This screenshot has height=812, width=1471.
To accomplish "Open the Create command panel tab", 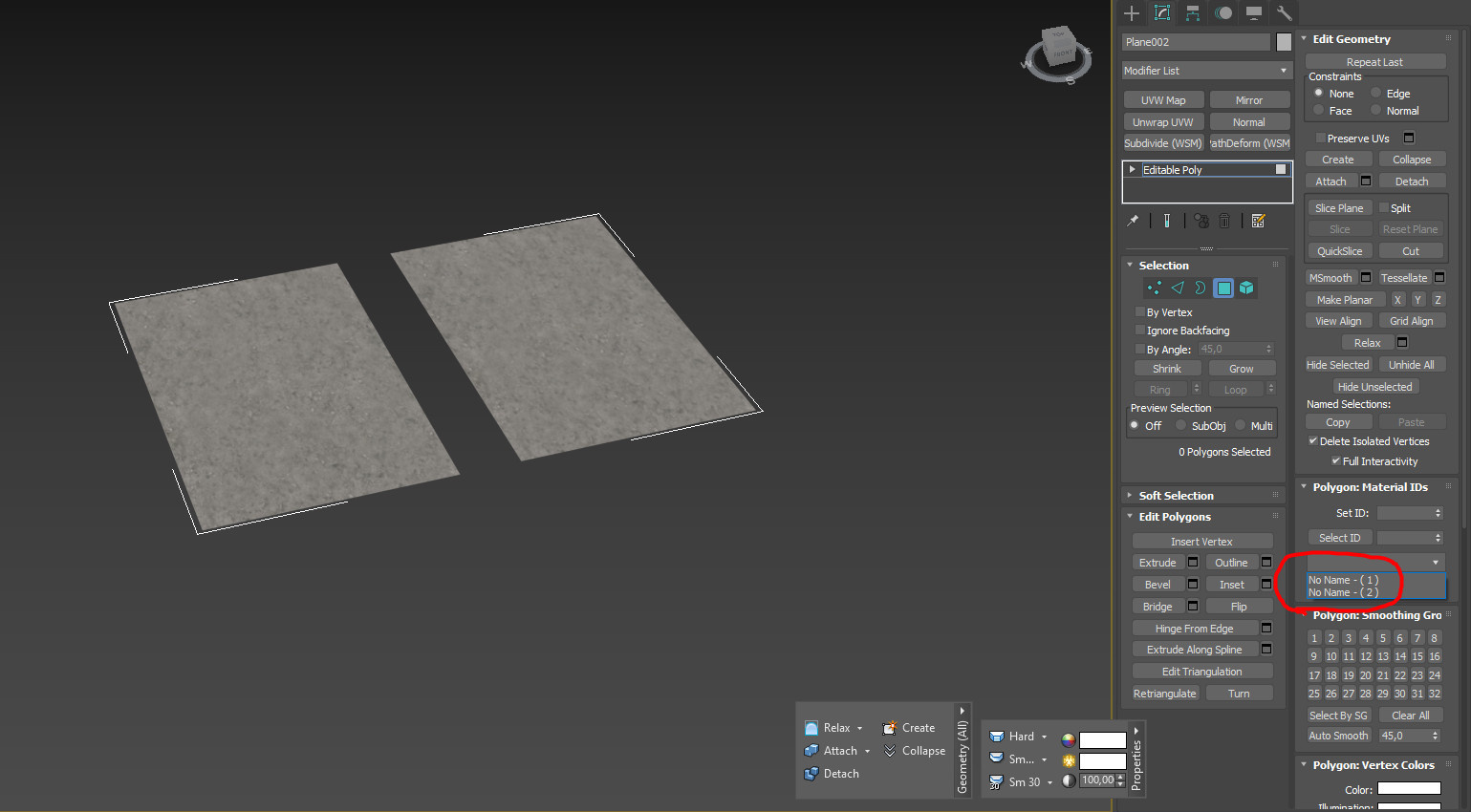I will coord(1132,12).
